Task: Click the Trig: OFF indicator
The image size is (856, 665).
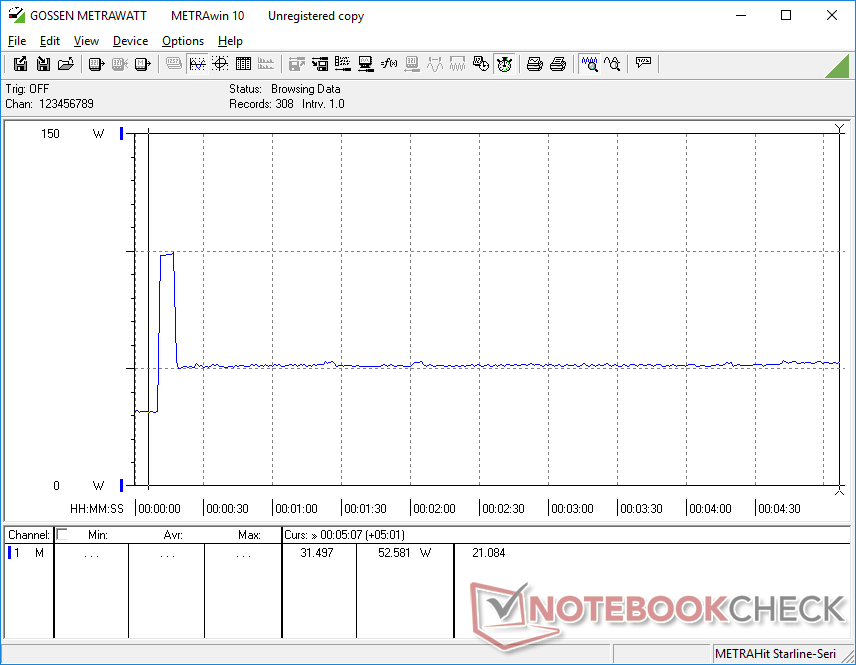Action: click(27, 88)
